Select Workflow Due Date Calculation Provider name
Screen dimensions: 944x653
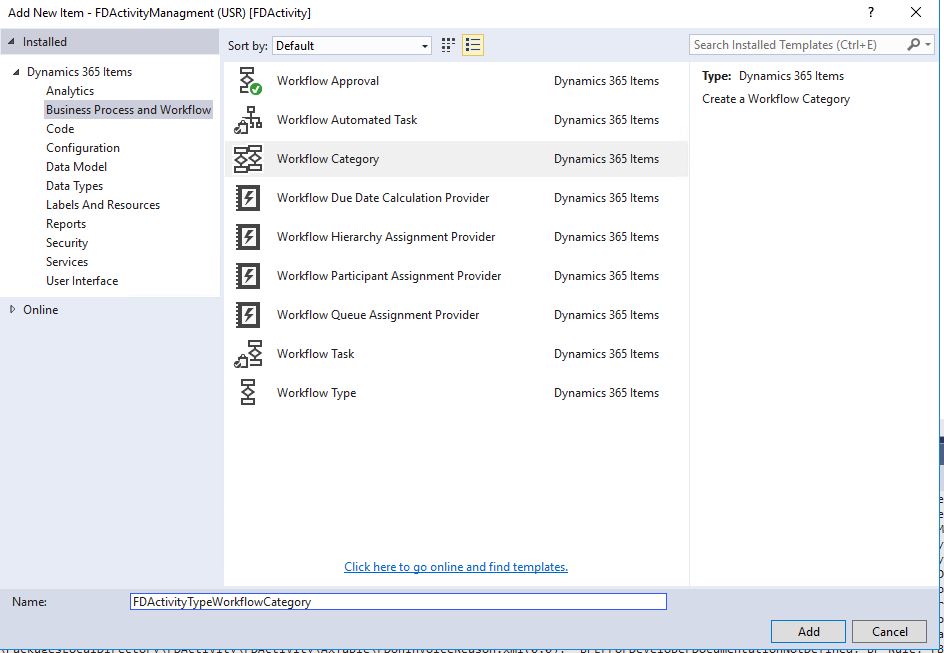point(383,198)
